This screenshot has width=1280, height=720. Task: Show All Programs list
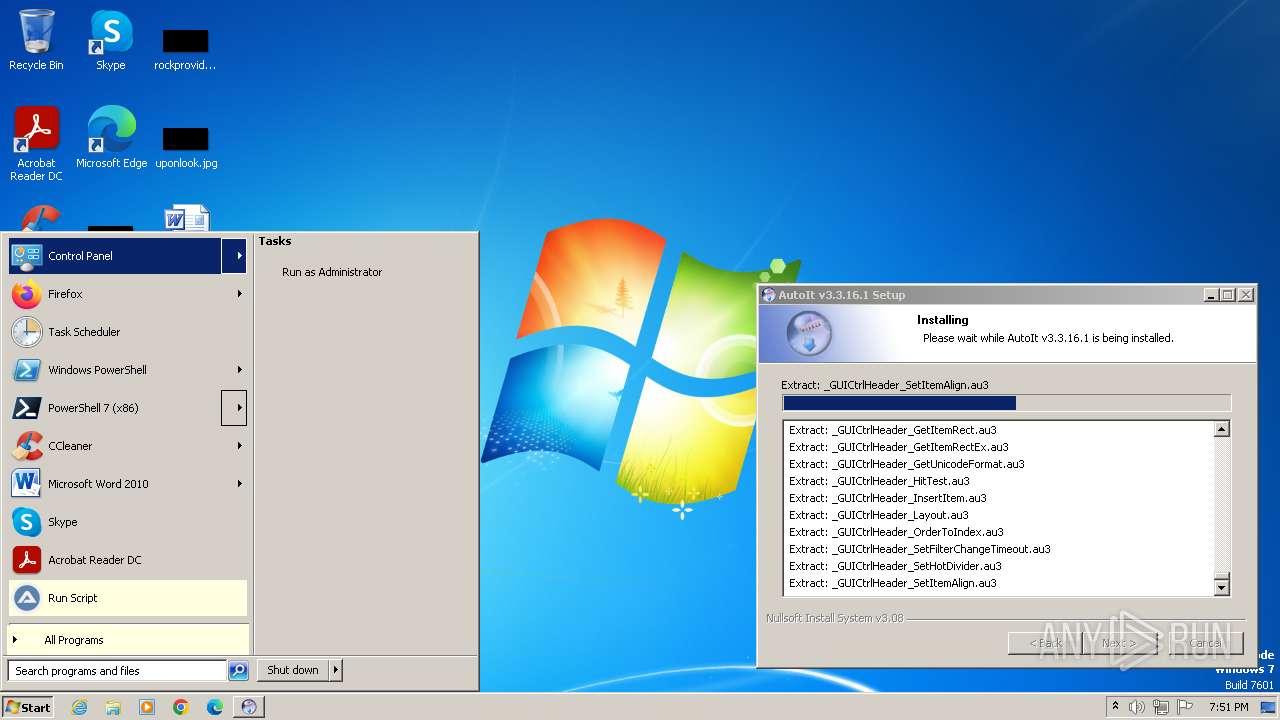(128, 640)
